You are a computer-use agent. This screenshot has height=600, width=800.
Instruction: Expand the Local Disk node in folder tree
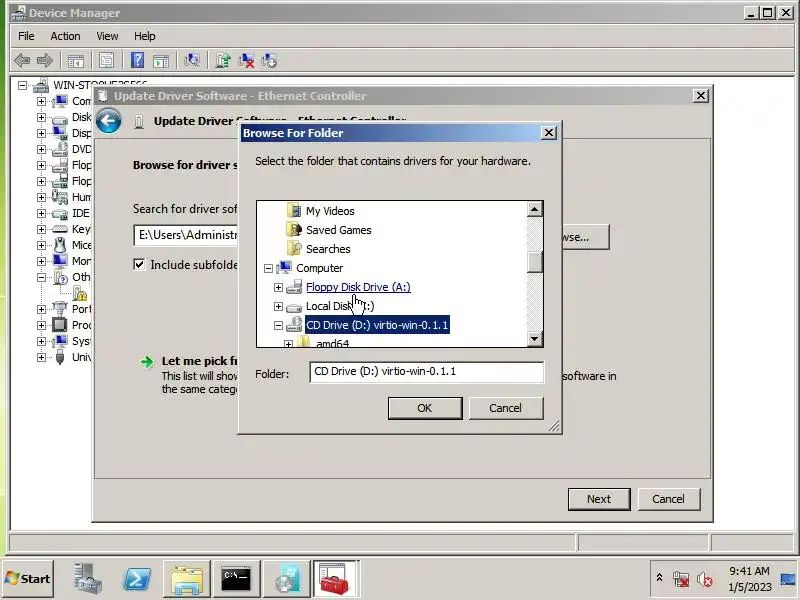tap(278, 306)
